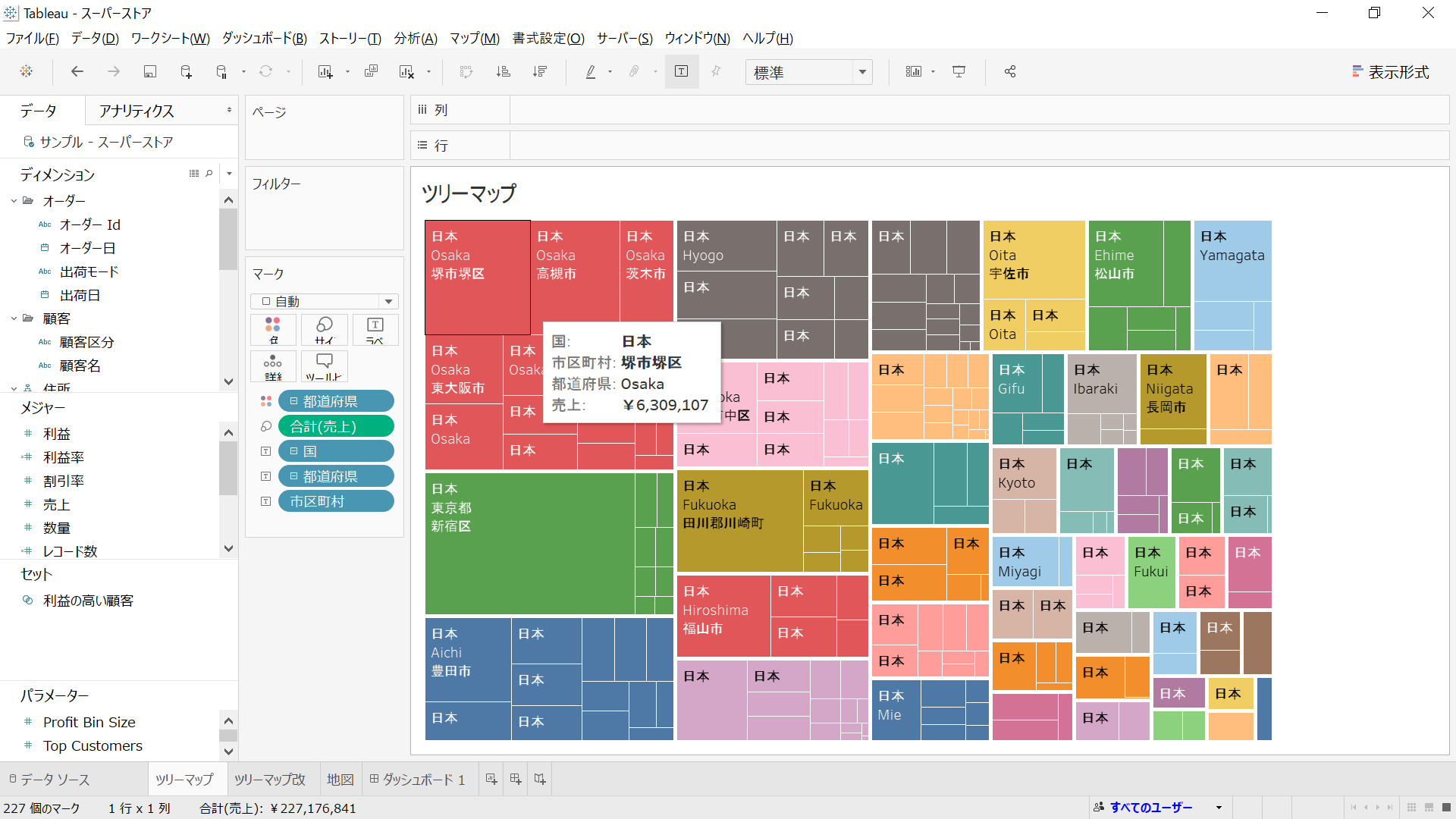Image resolution: width=1456 pixels, height=819 pixels.
Task: Open the share workbook icon
Action: [x=1010, y=71]
